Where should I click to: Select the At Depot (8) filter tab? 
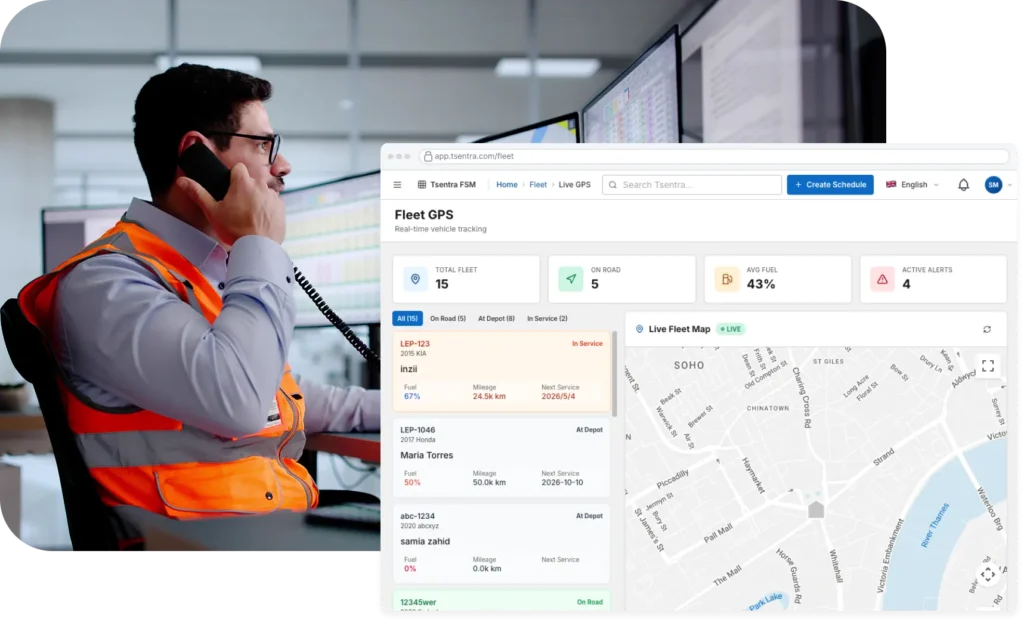pos(496,318)
